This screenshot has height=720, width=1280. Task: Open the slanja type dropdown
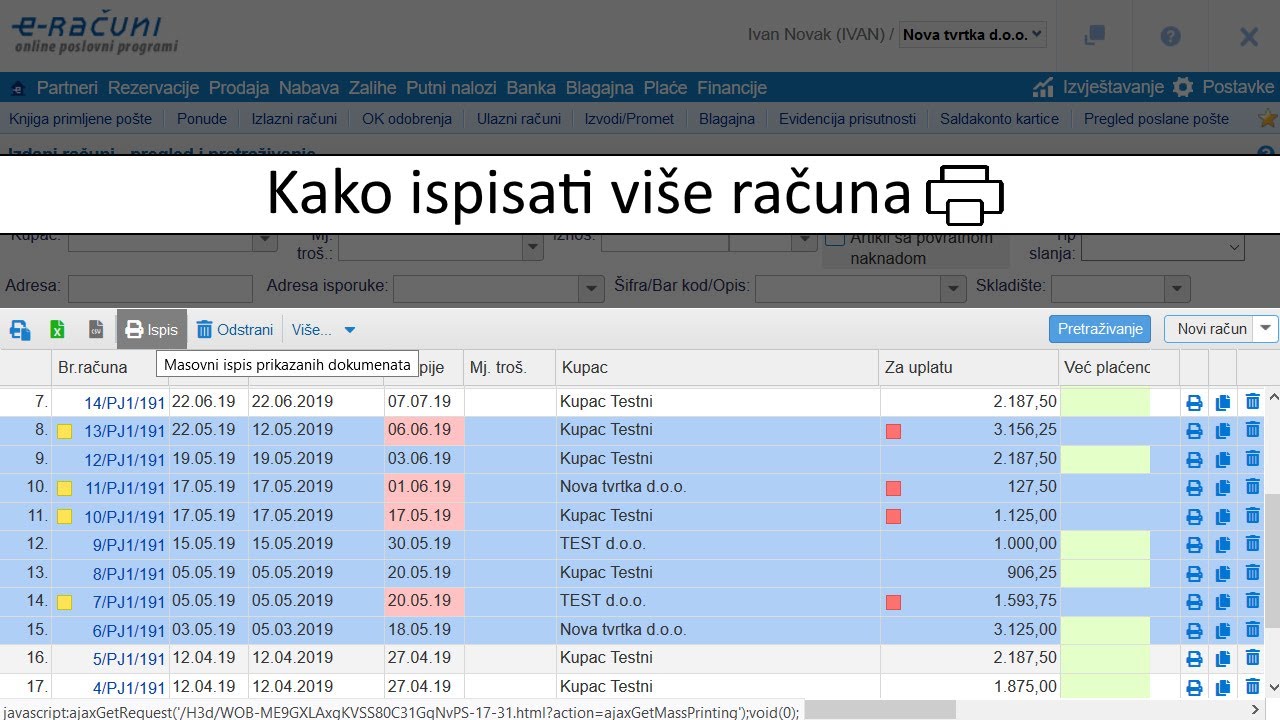(1162, 249)
